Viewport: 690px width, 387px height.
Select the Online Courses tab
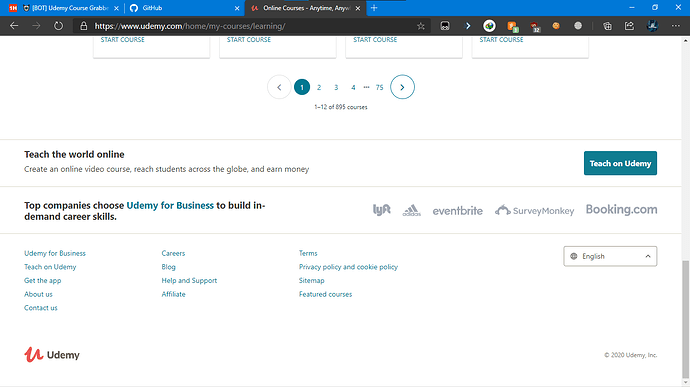305,8
